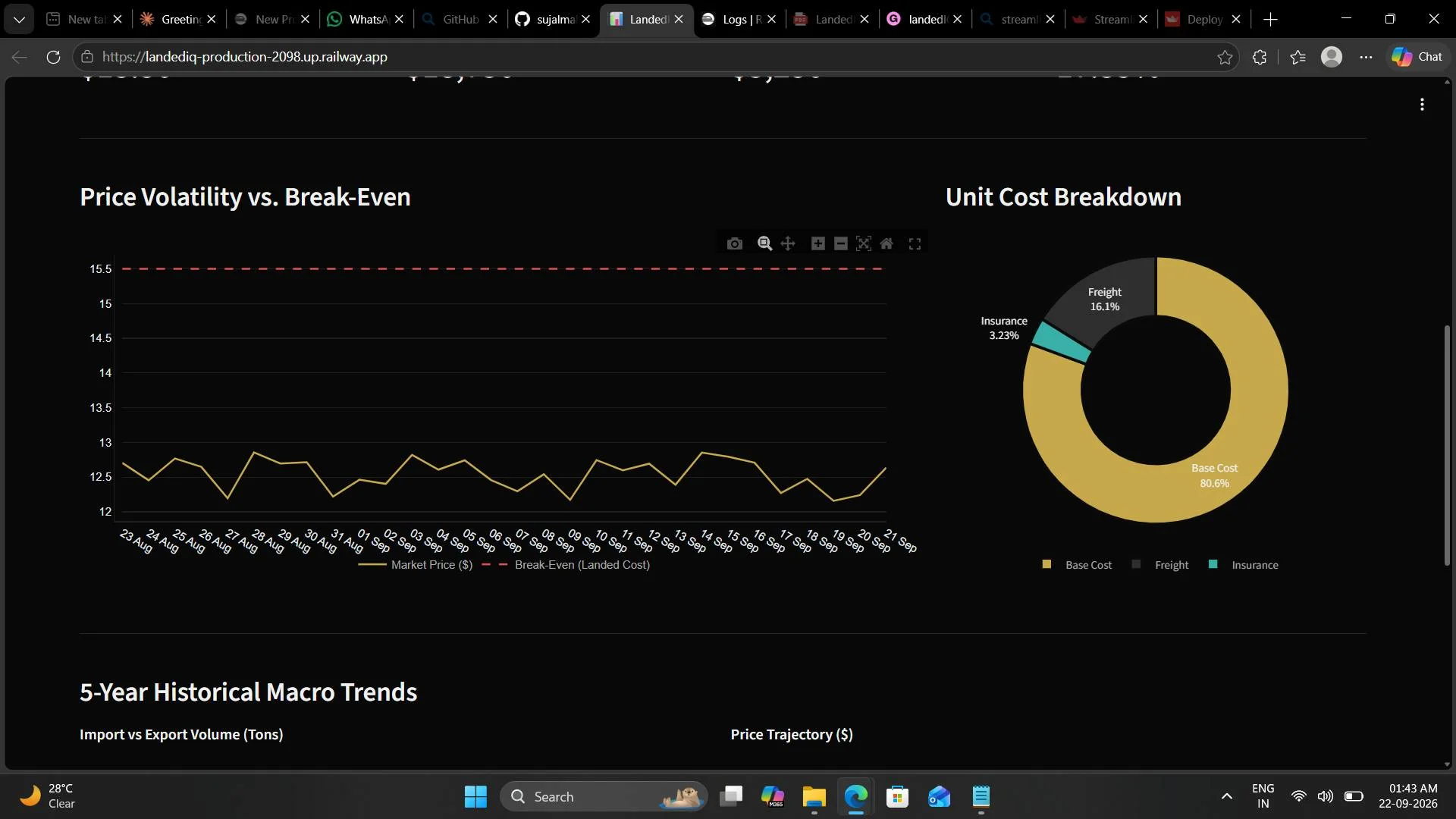Image resolution: width=1456 pixels, height=819 pixels.
Task: Open File Explorer from taskbar
Action: [814, 796]
